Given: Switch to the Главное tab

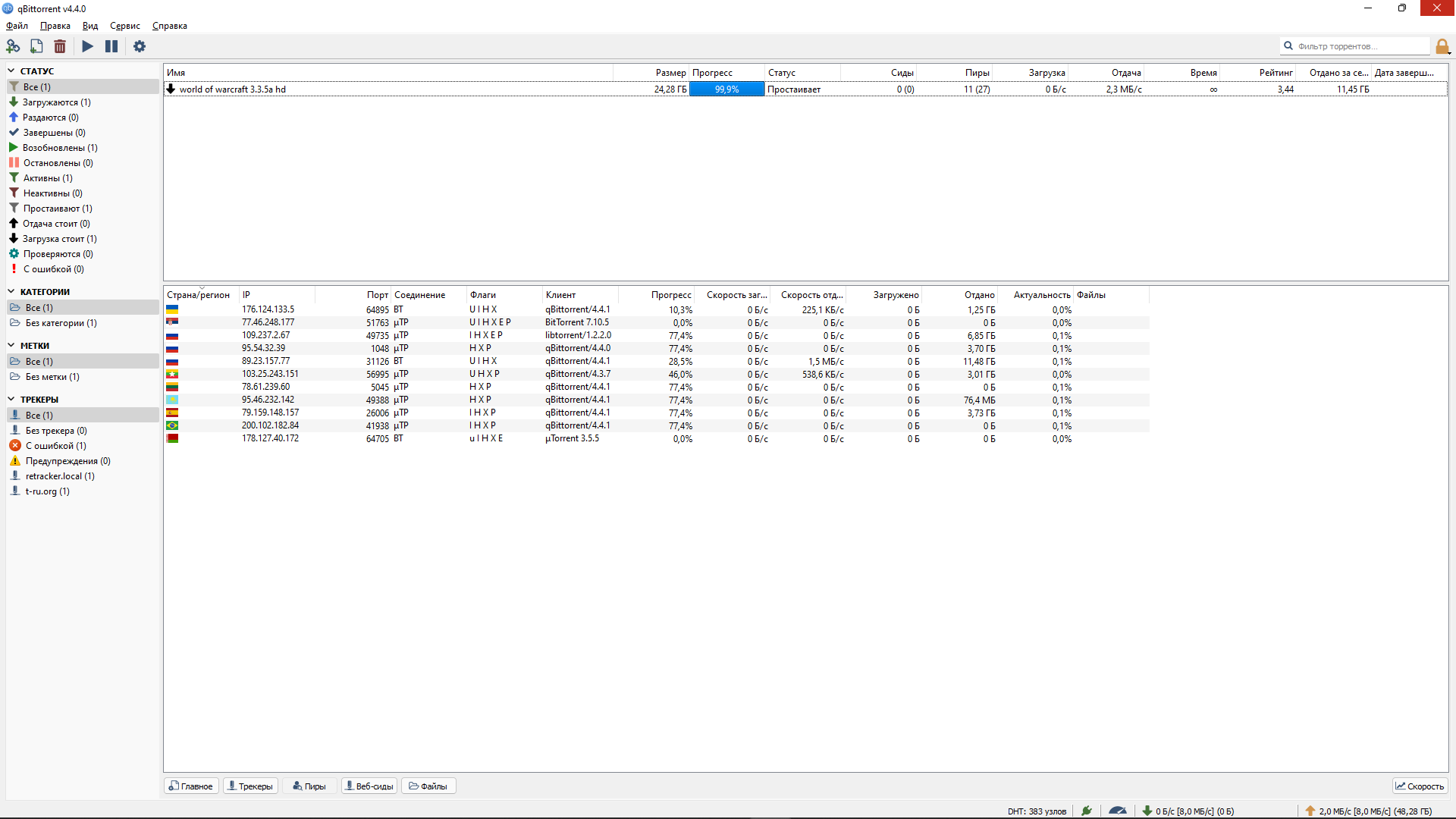Looking at the screenshot, I should [x=191, y=786].
